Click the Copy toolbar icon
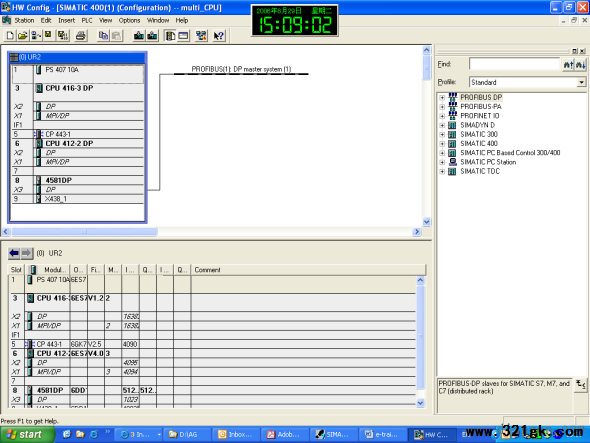This screenshot has width=590, height=443. pos(103,36)
